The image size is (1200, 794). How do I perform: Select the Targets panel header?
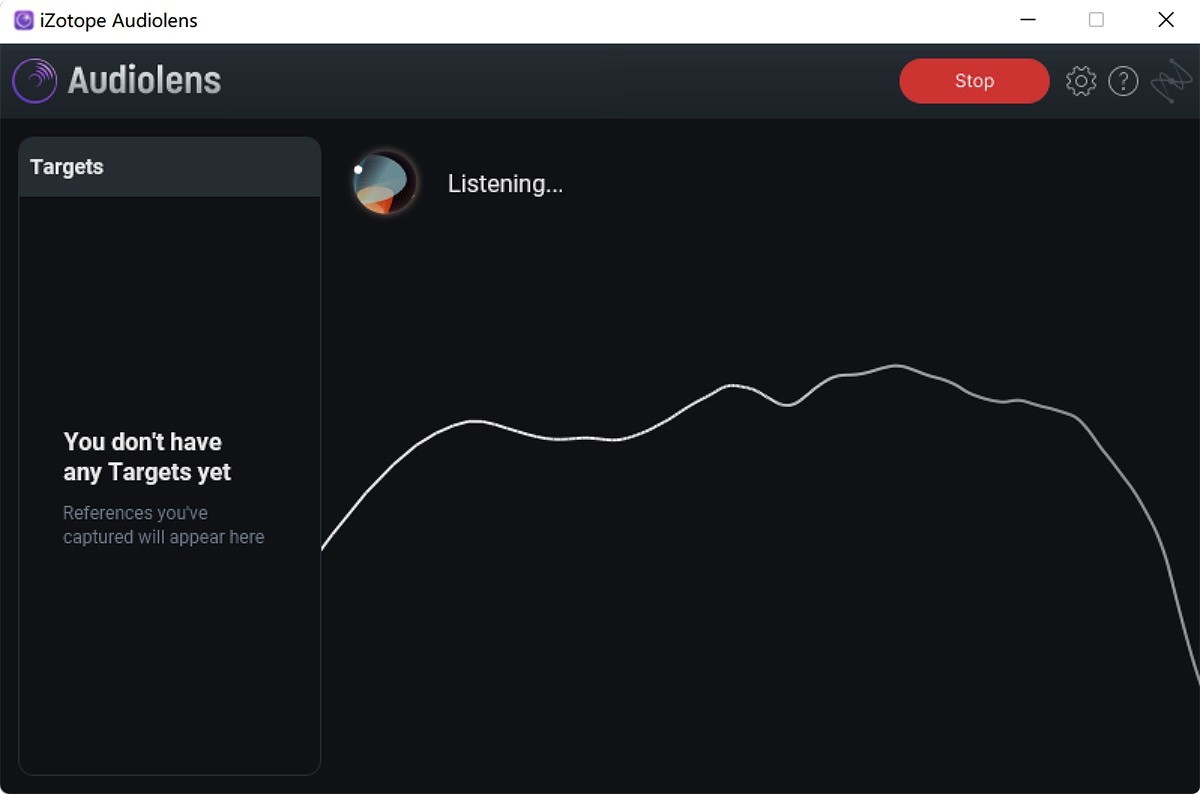[168, 167]
